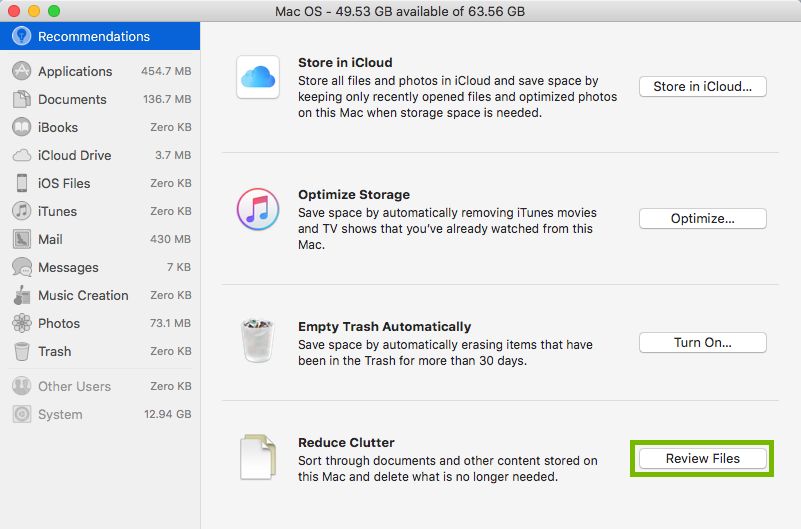The image size is (801, 529).
Task: Select Photos in the sidebar
Action: point(100,323)
